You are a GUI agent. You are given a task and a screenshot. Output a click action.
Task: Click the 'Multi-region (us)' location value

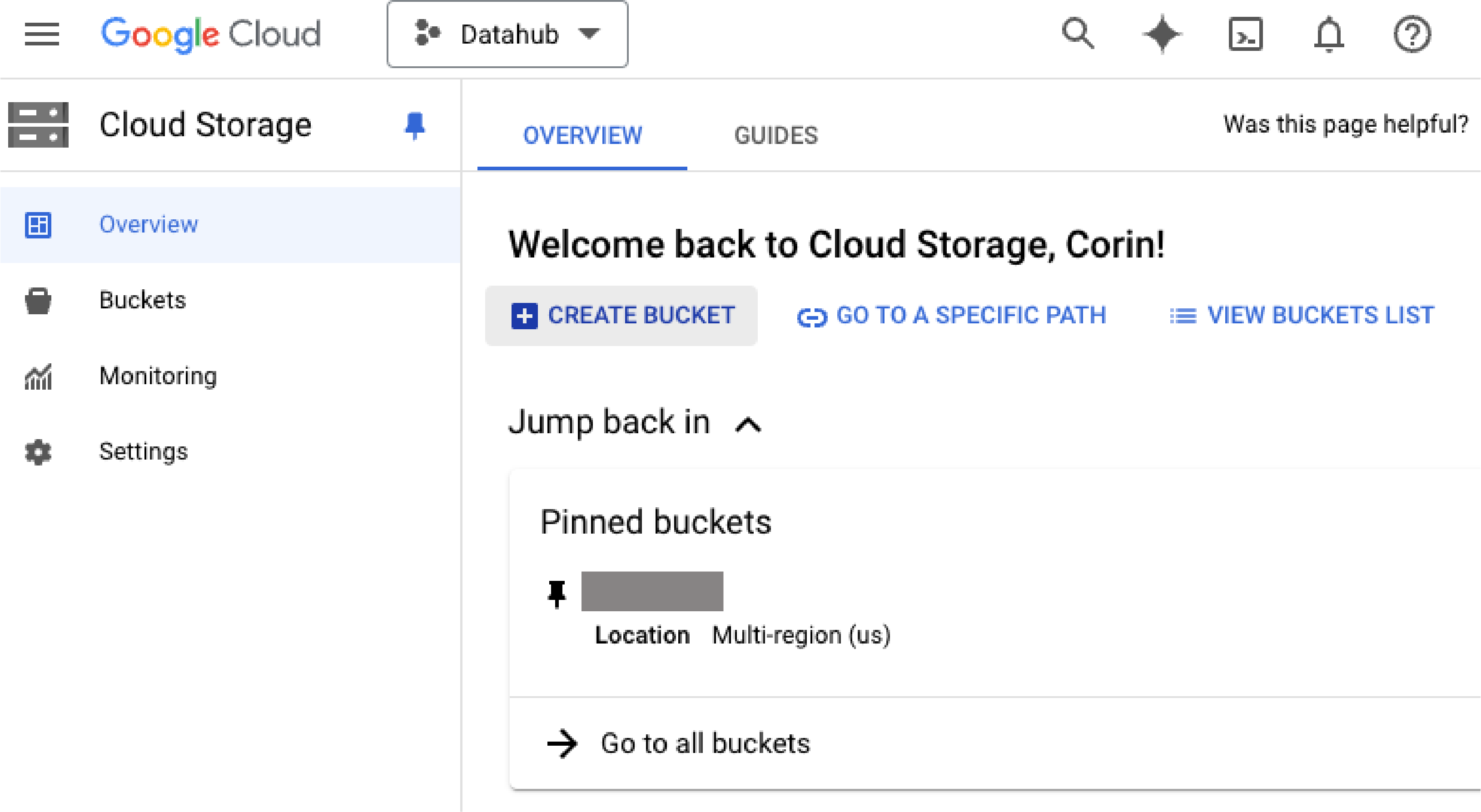point(801,636)
